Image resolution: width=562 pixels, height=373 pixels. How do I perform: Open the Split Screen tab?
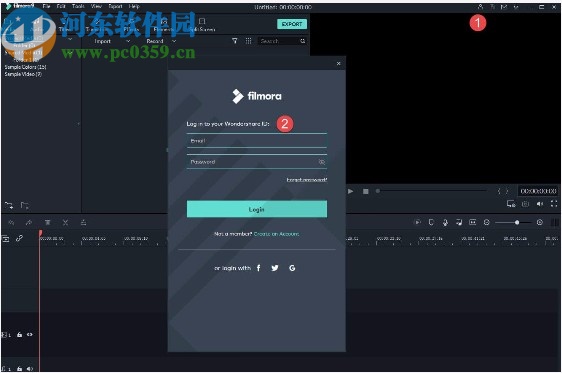point(202,24)
